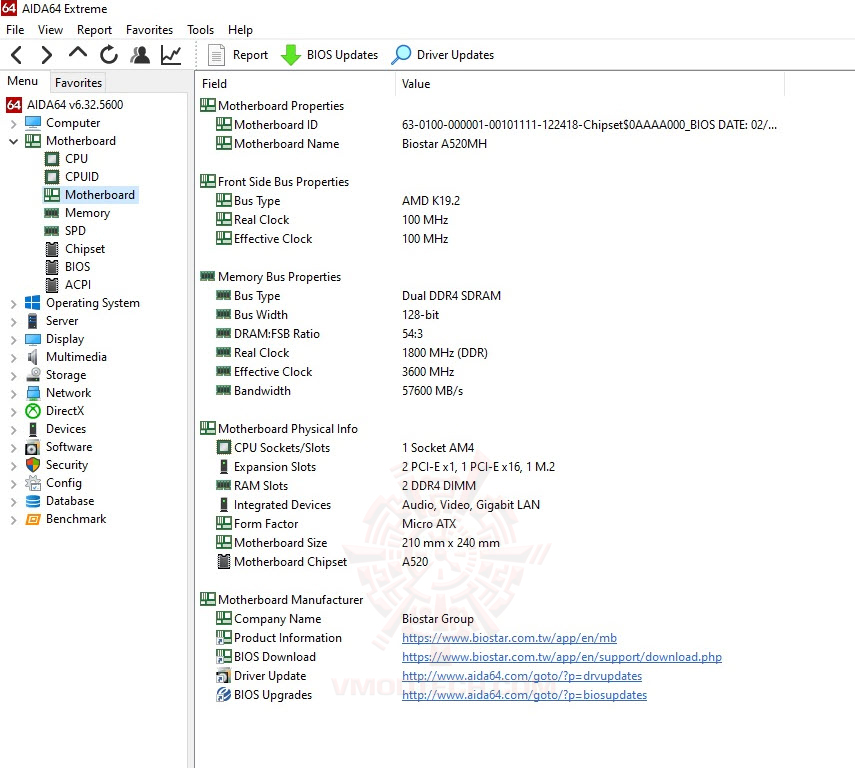Viewport: 855px width, 768px height.
Task: Click the Field column header
Action: pos(296,83)
